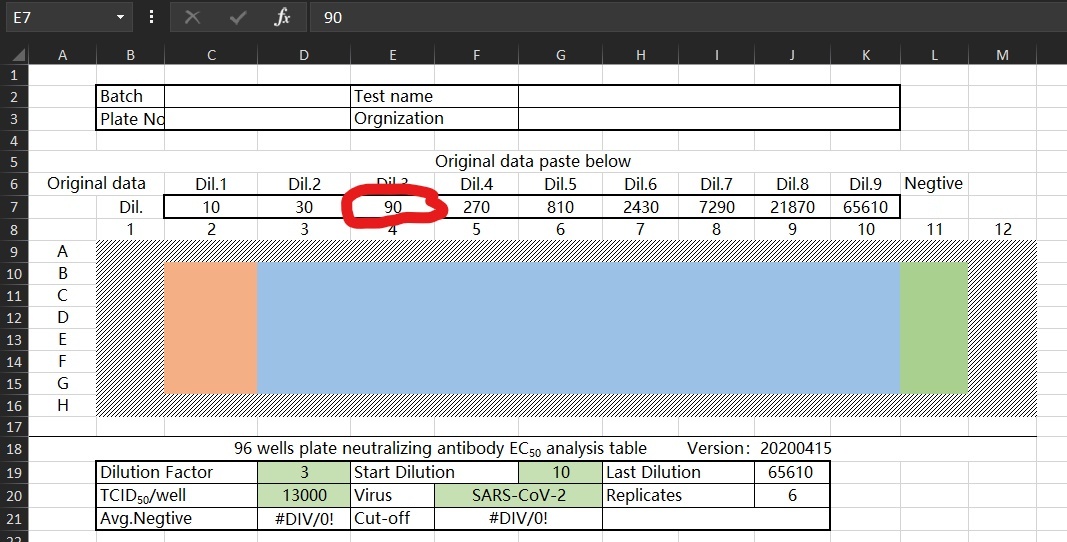
Task: Open the Name Box dropdown arrow
Action: tap(120, 17)
